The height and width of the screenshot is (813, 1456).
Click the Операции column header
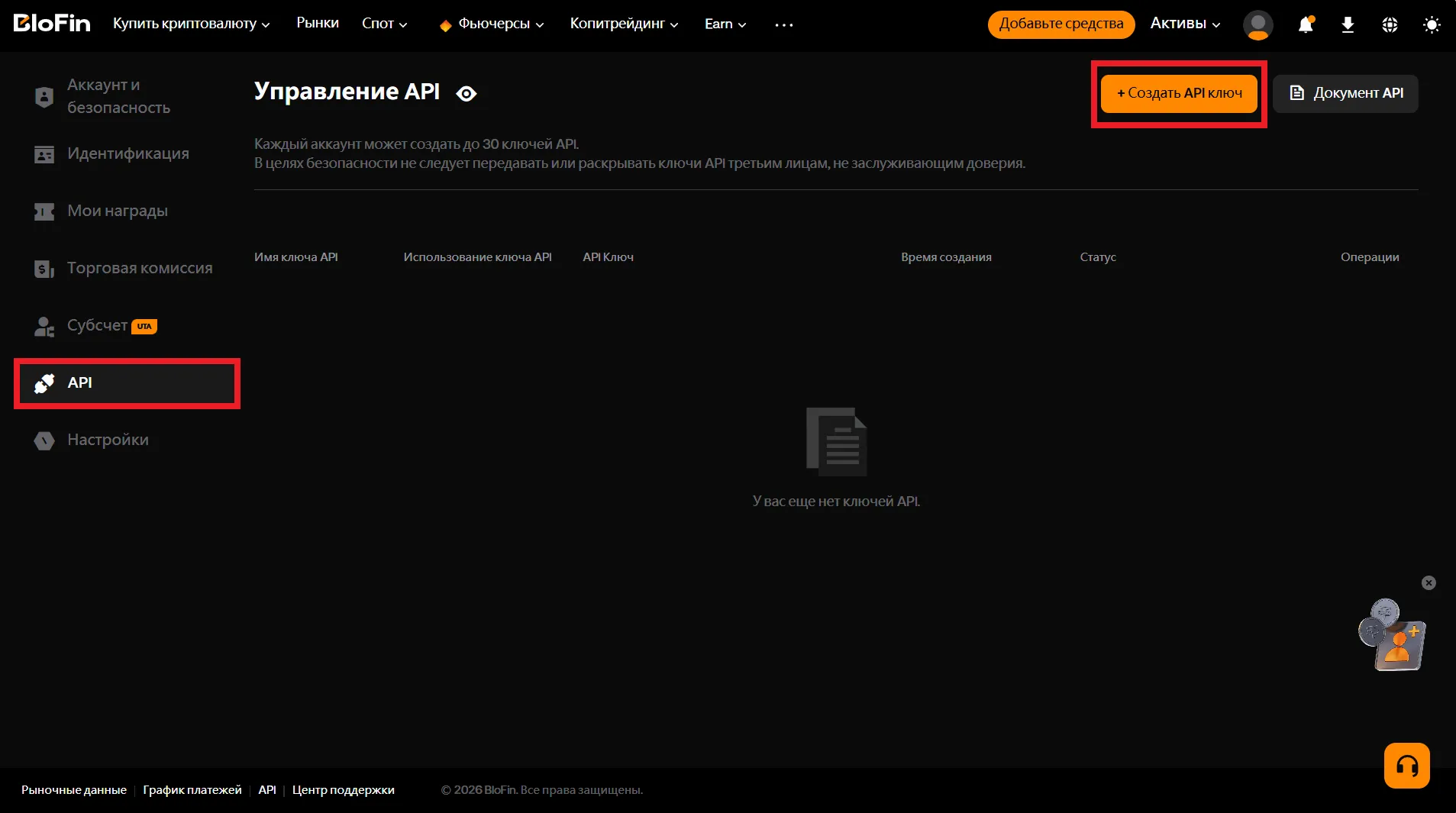[1370, 257]
